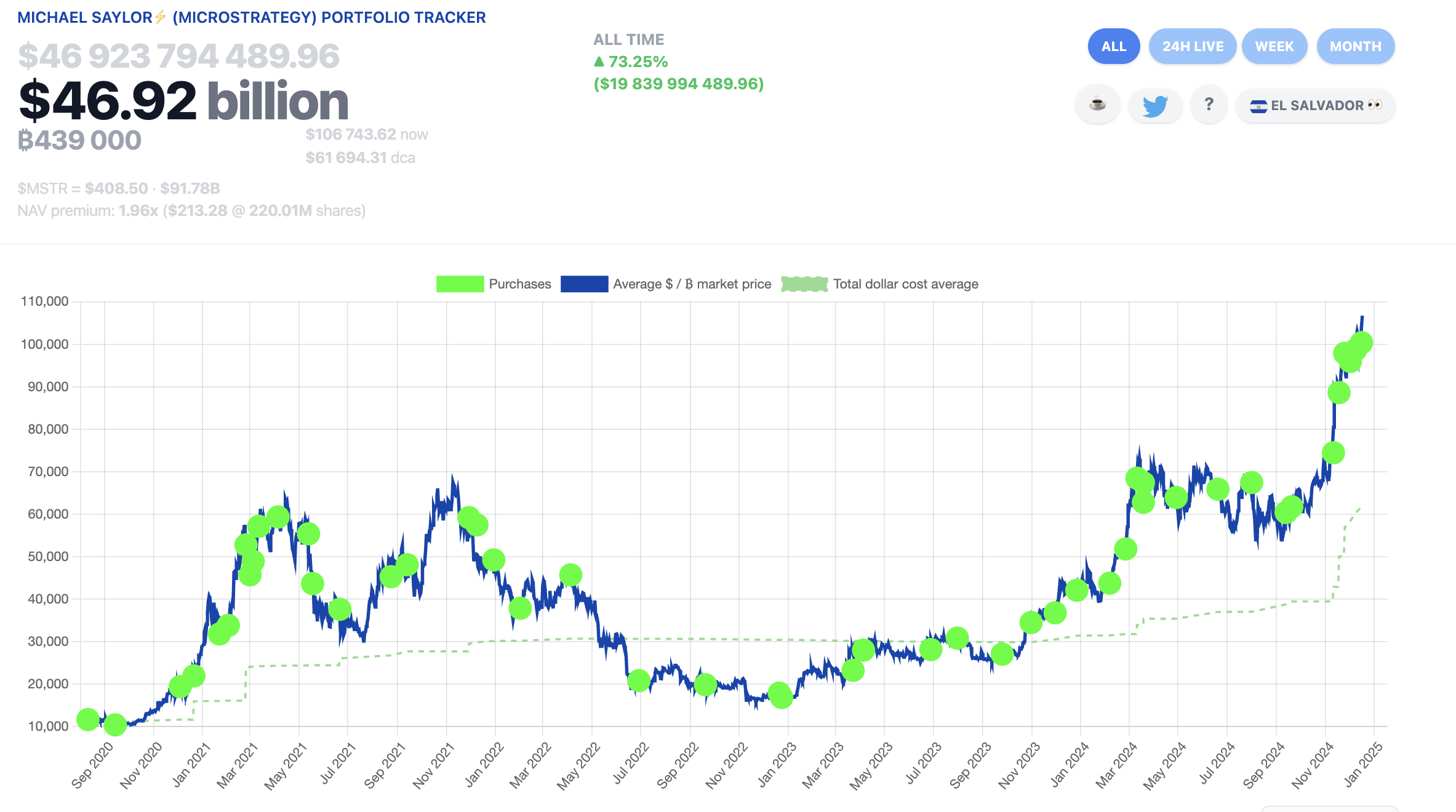This screenshot has height=812, width=1456.
Task: Switch to the 24H LIVE tab
Action: tap(1192, 46)
